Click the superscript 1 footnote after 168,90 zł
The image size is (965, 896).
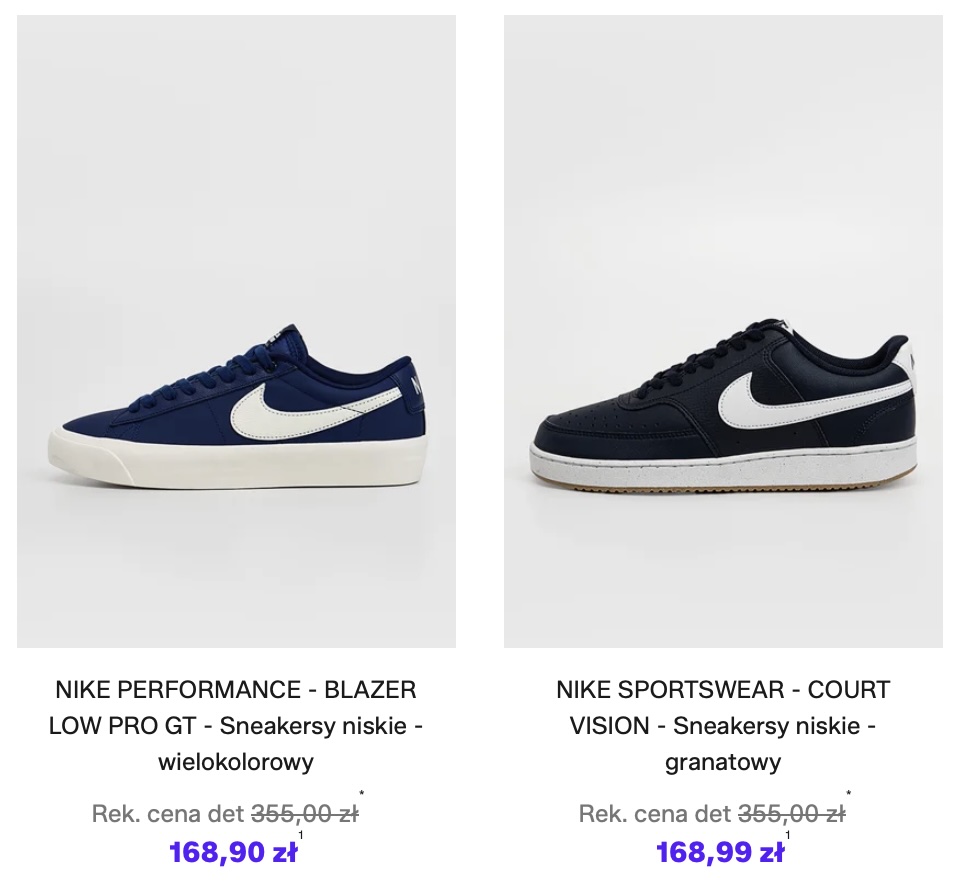click(301, 836)
